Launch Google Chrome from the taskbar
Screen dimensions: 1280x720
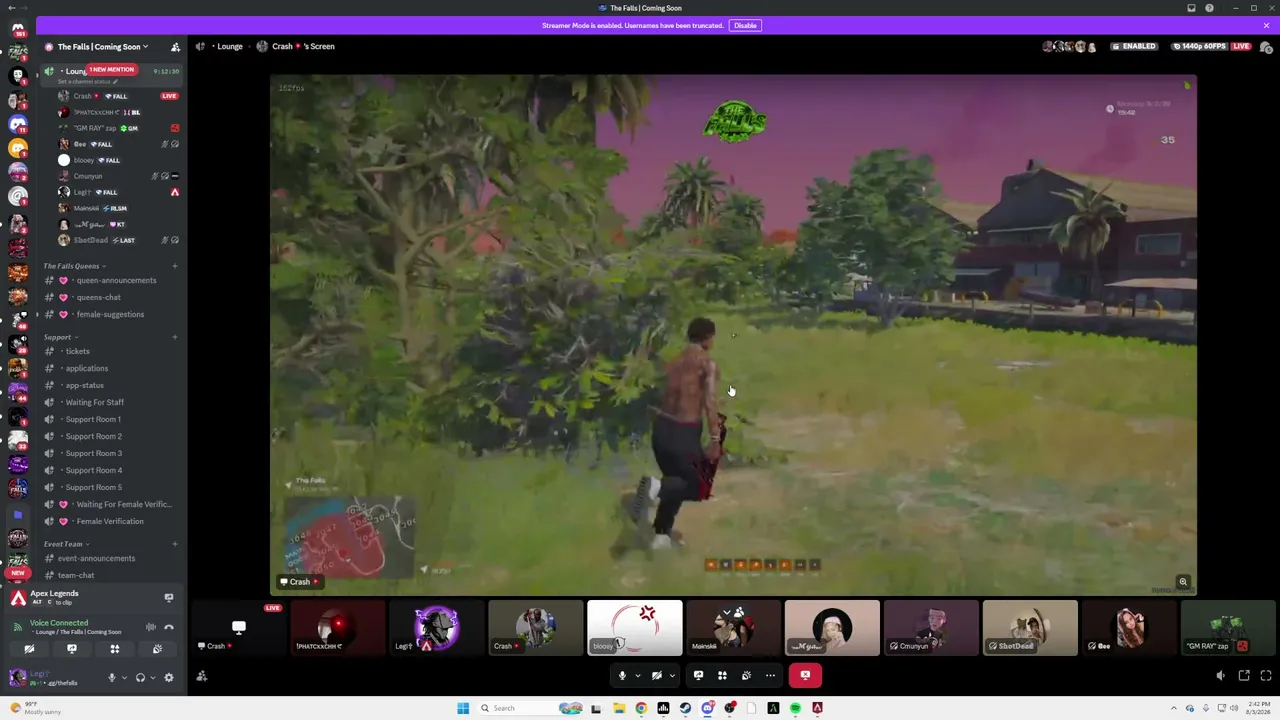click(641, 708)
